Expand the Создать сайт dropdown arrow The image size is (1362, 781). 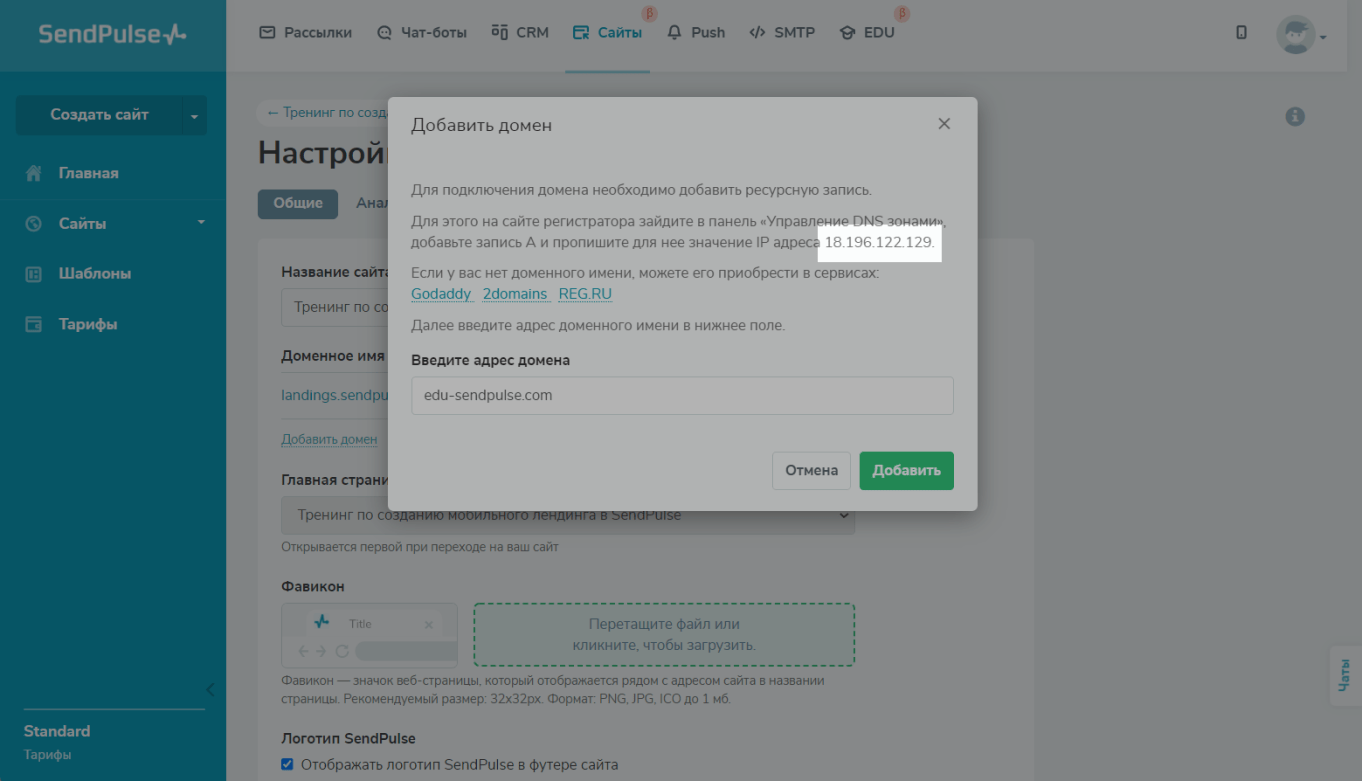194,116
